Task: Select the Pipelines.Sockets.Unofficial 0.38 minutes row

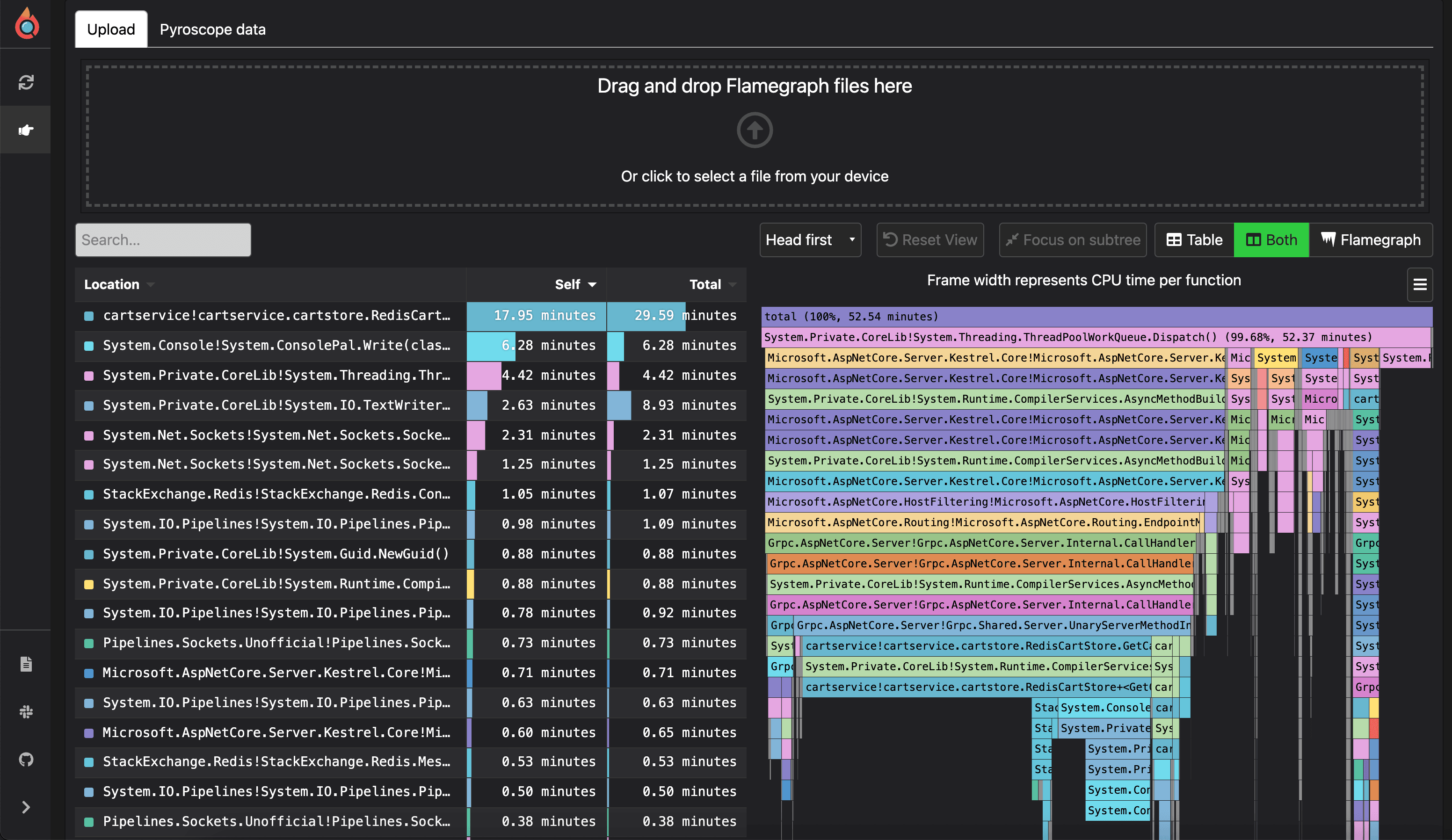Action: (x=411, y=822)
